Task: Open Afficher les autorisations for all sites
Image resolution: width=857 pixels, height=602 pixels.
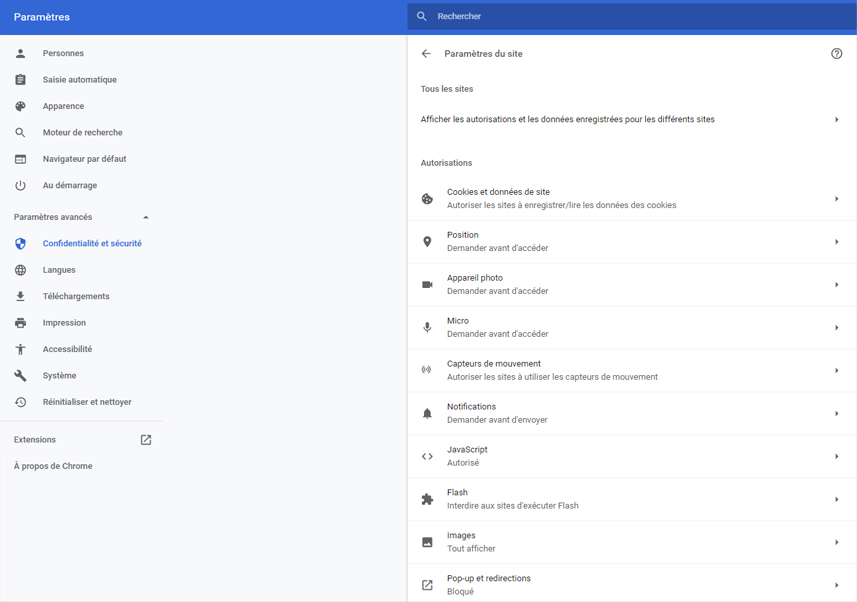Action: tap(630, 119)
